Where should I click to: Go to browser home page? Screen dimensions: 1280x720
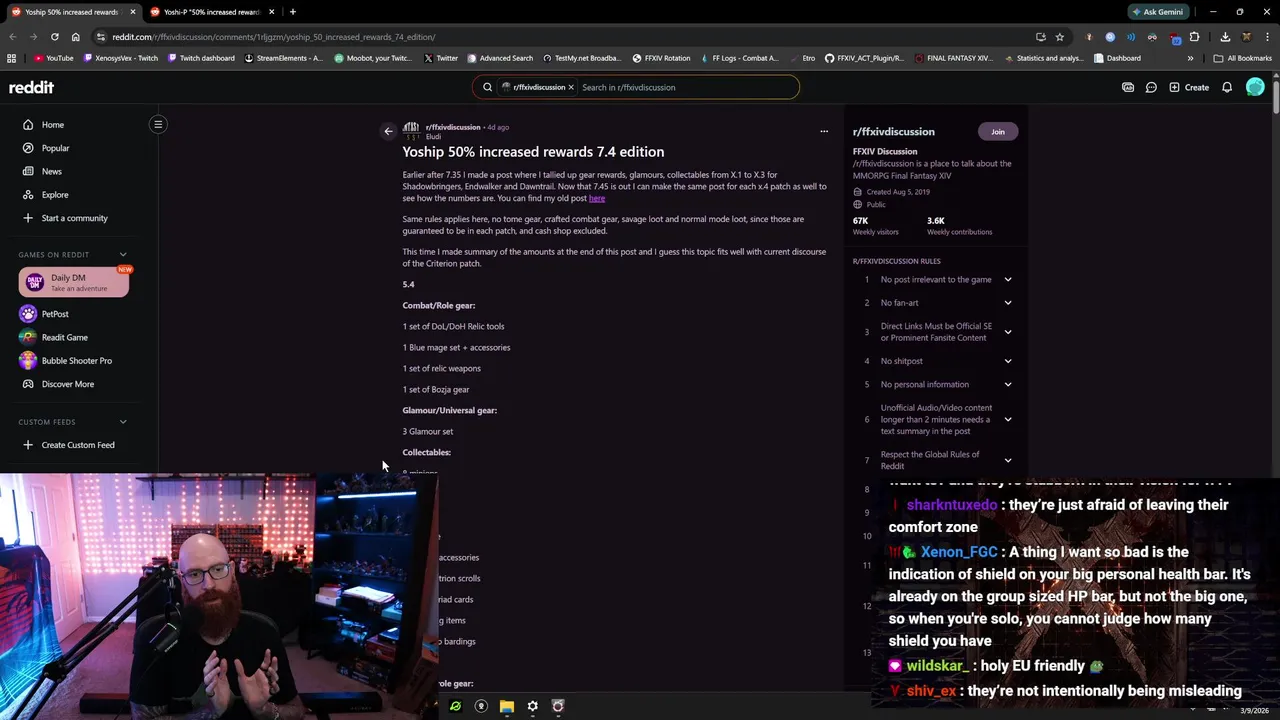[75, 37]
